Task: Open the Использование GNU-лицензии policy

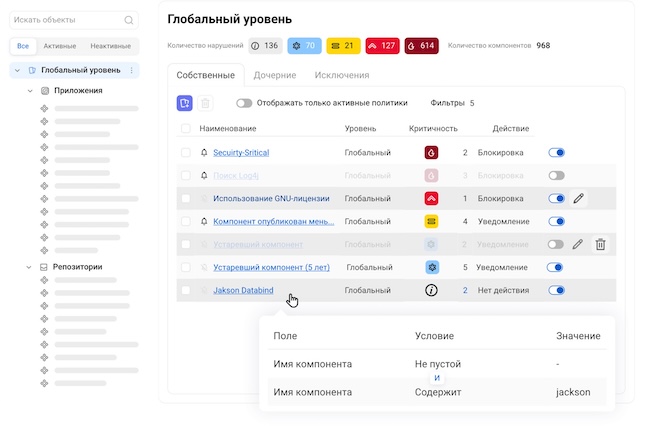Action: pos(271,198)
